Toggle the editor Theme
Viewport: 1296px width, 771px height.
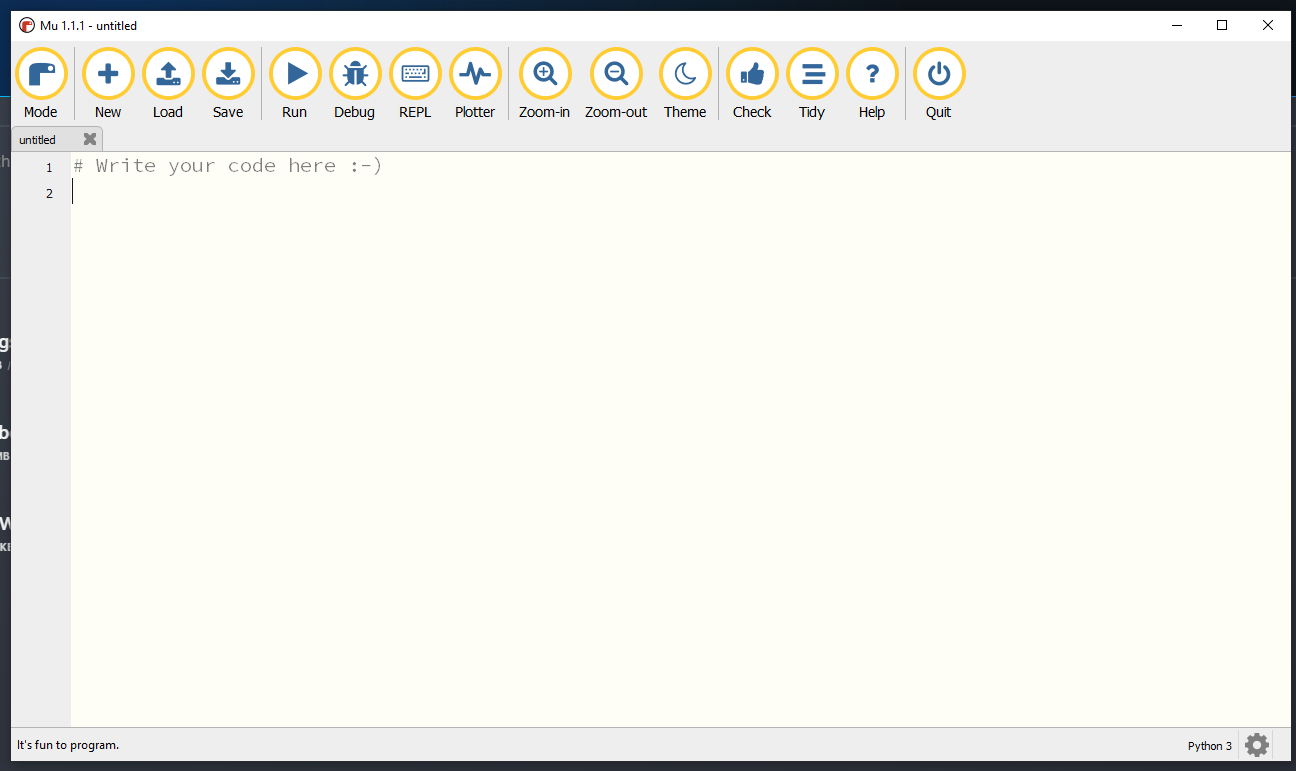(685, 73)
